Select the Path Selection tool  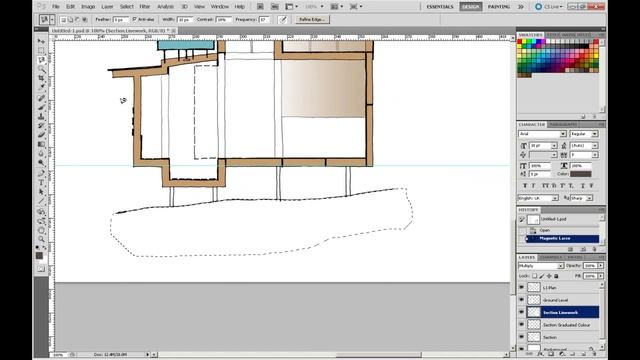tap(41, 192)
